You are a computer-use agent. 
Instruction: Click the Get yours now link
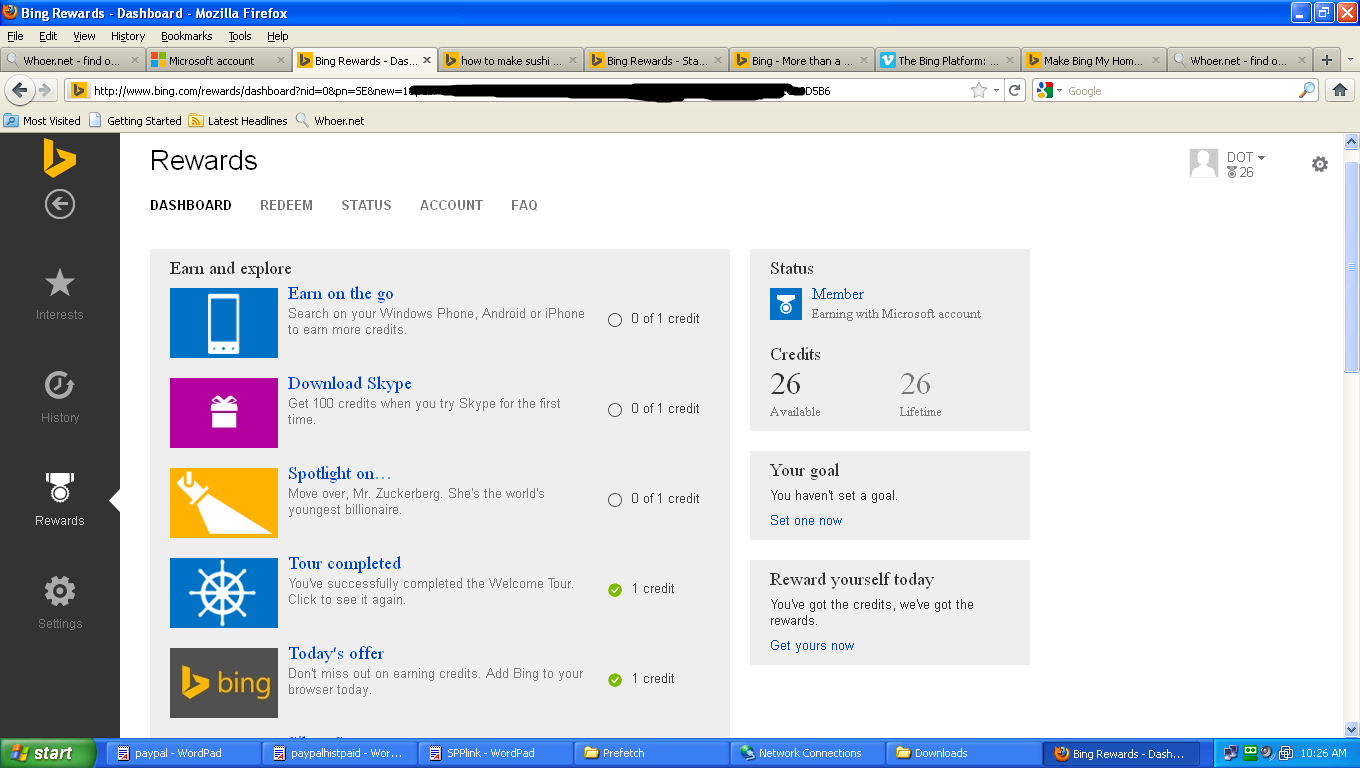tap(812, 645)
